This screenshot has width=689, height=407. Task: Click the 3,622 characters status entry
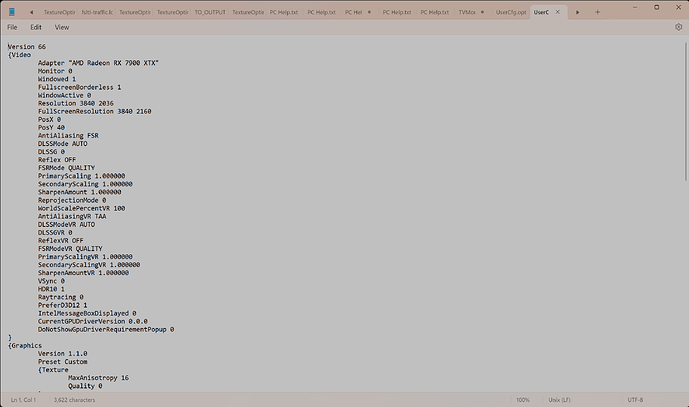[74, 400]
